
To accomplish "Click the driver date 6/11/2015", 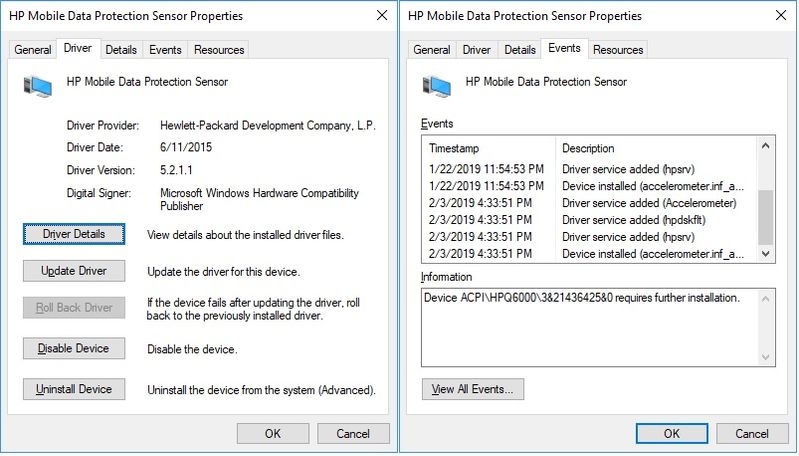I will [x=186, y=148].
